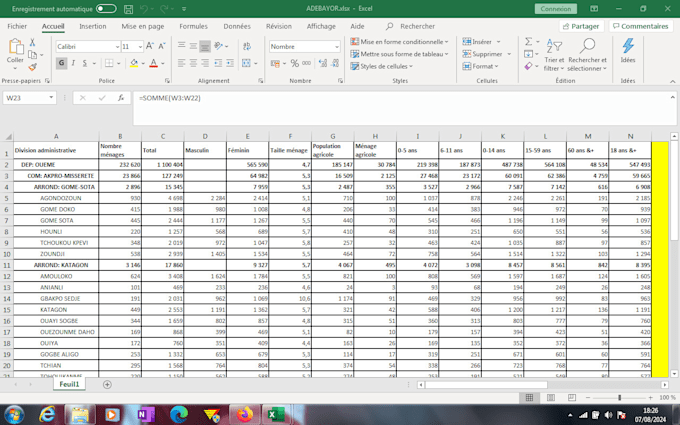Image resolution: width=680 pixels, height=425 pixels.
Task: Click the decrease decimal places icon
Action: [x=335, y=63]
